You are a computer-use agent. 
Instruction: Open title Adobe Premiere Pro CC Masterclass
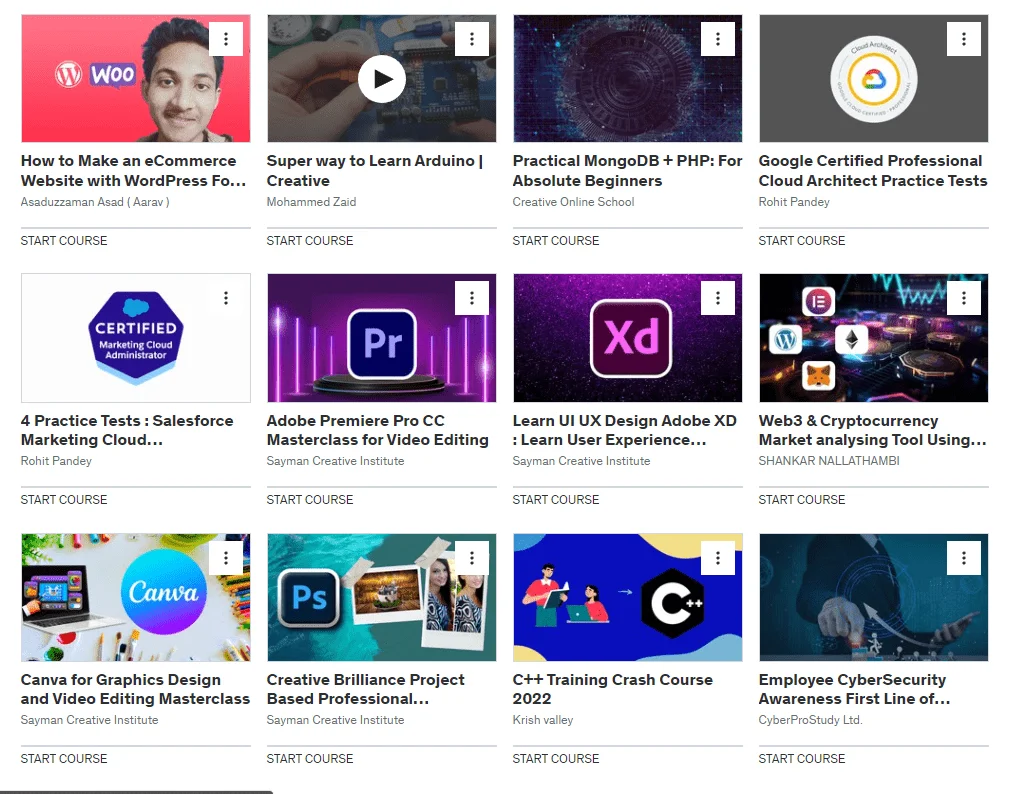377,430
